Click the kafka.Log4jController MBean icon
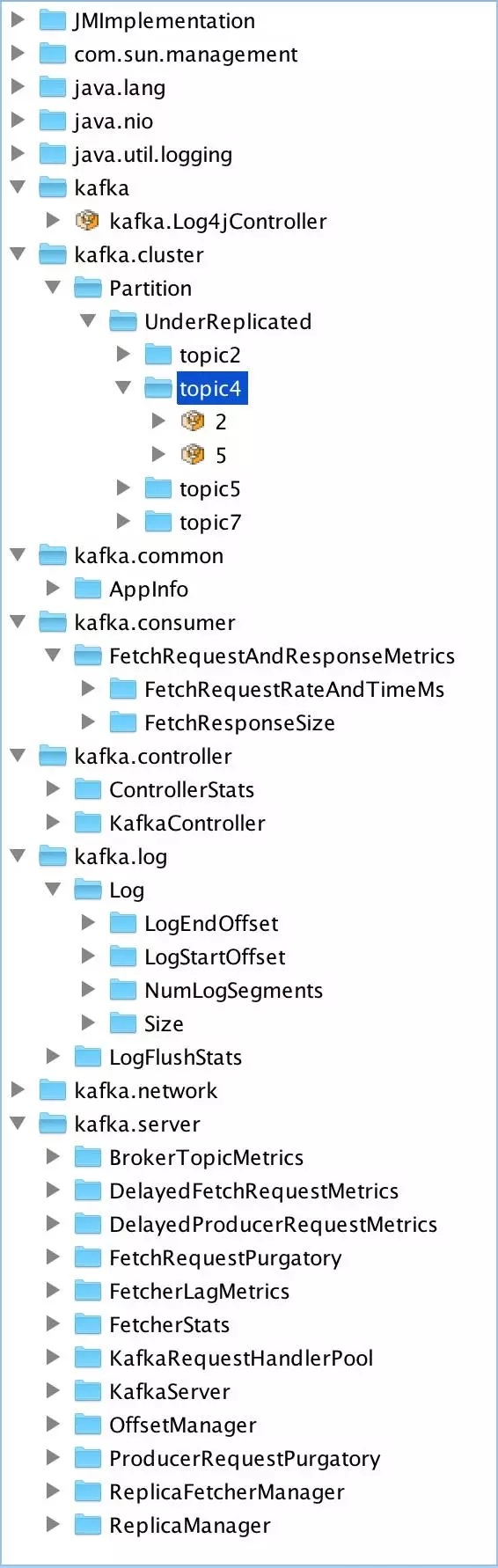498x1568 pixels. [x=87, y=221]
